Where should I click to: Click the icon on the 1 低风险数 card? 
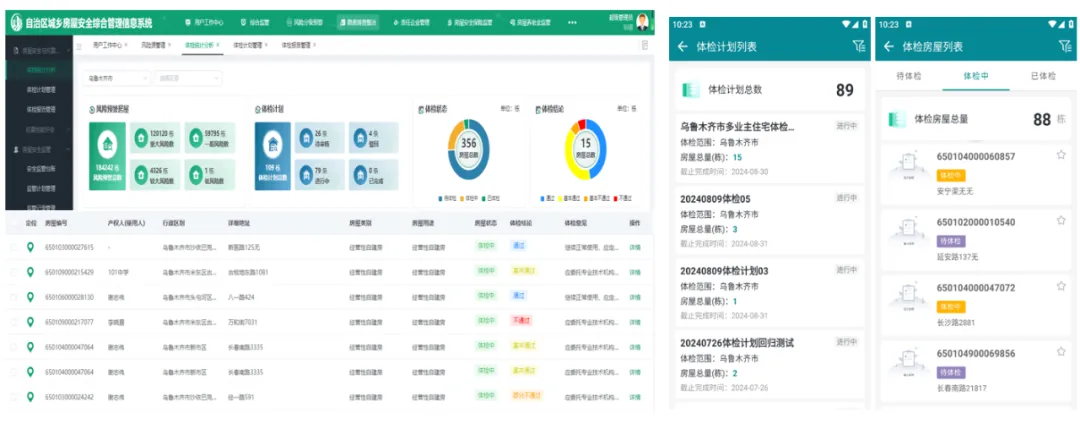coord(196,174)
